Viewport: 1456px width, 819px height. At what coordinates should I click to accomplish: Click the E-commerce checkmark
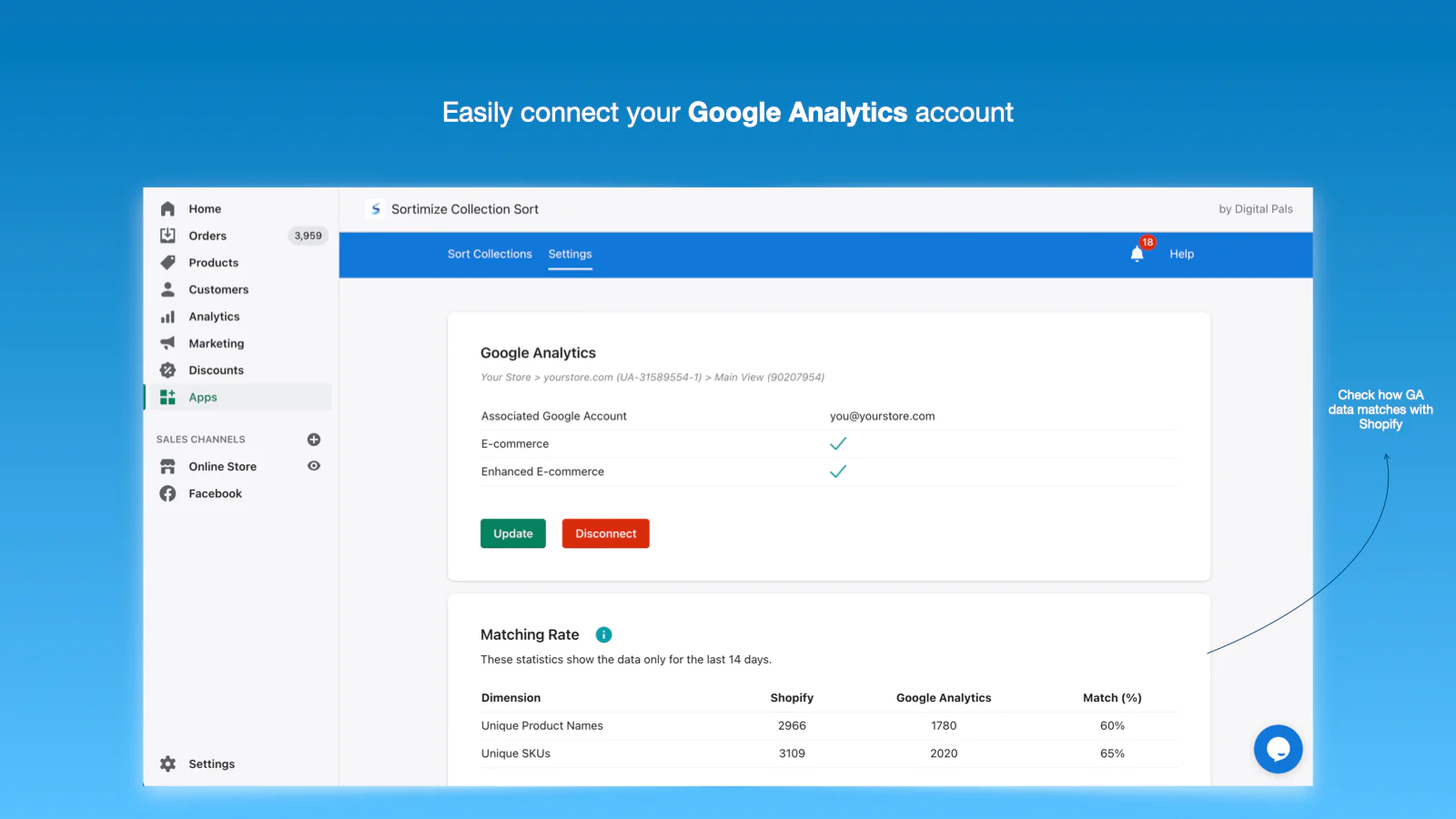coord(838,443)
